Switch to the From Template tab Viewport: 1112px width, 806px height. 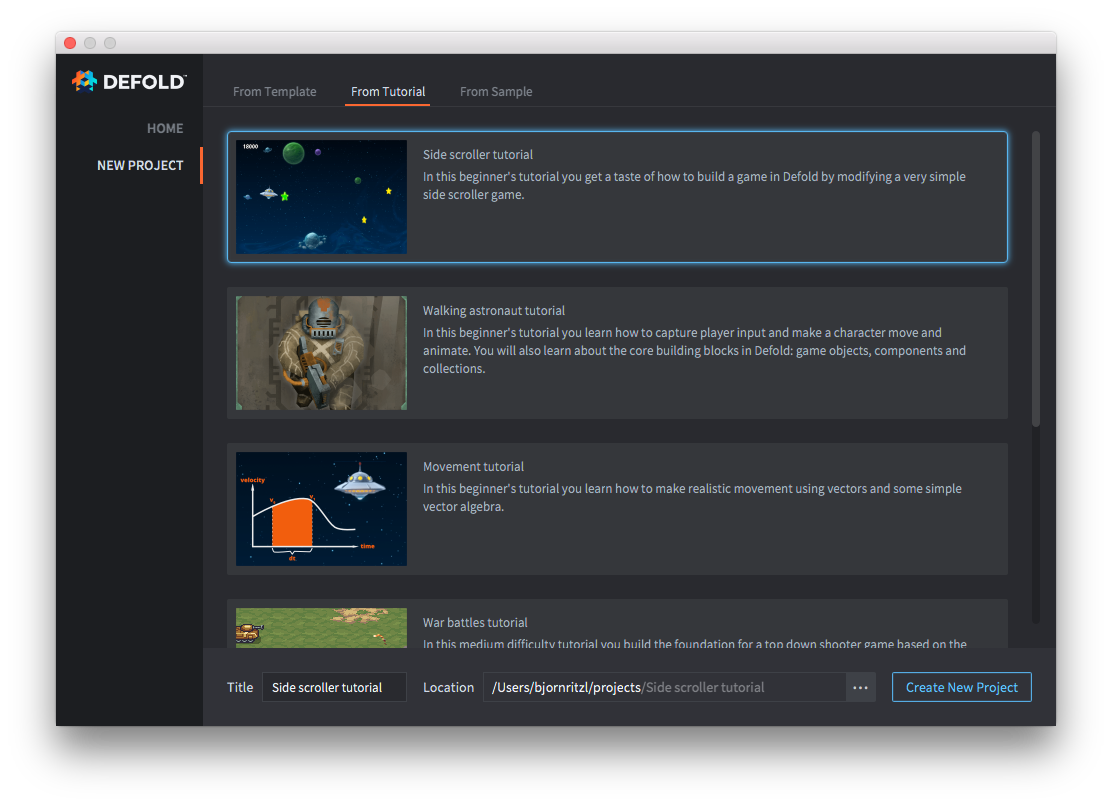pyautogui.click(x=274, y=92)
